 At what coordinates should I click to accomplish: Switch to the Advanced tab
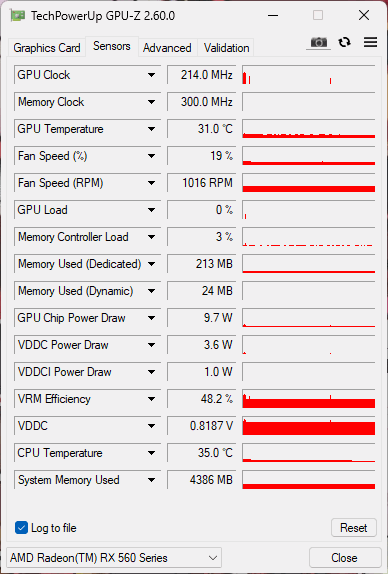[167, 48]
